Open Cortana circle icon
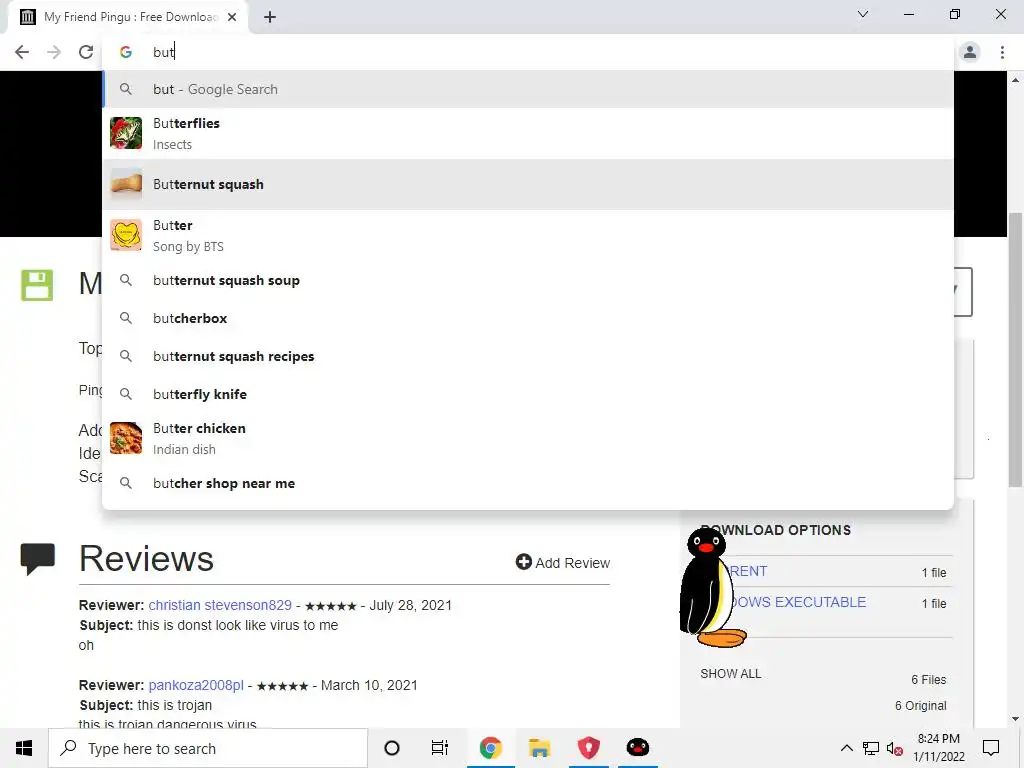The height and width of the screenshot is (768, 1024). point(392,748)
